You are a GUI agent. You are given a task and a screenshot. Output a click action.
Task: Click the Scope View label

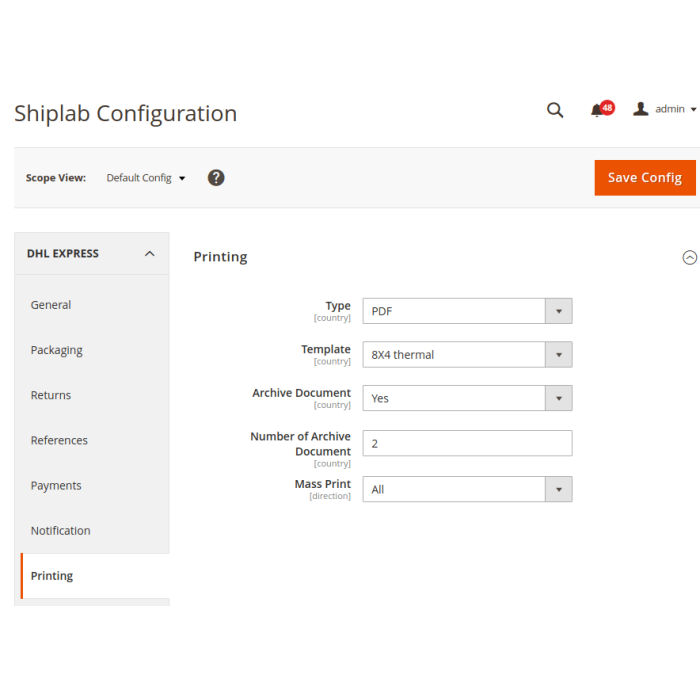point(56,178)
